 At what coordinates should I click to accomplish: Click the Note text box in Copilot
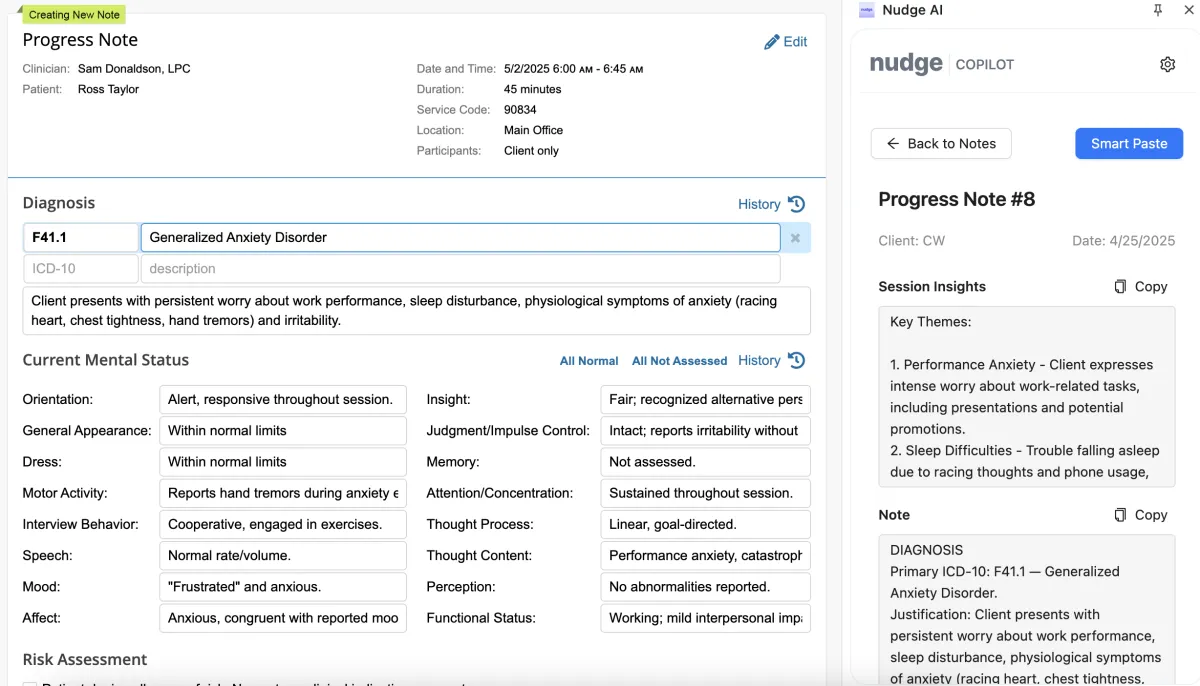point(1027,610)
